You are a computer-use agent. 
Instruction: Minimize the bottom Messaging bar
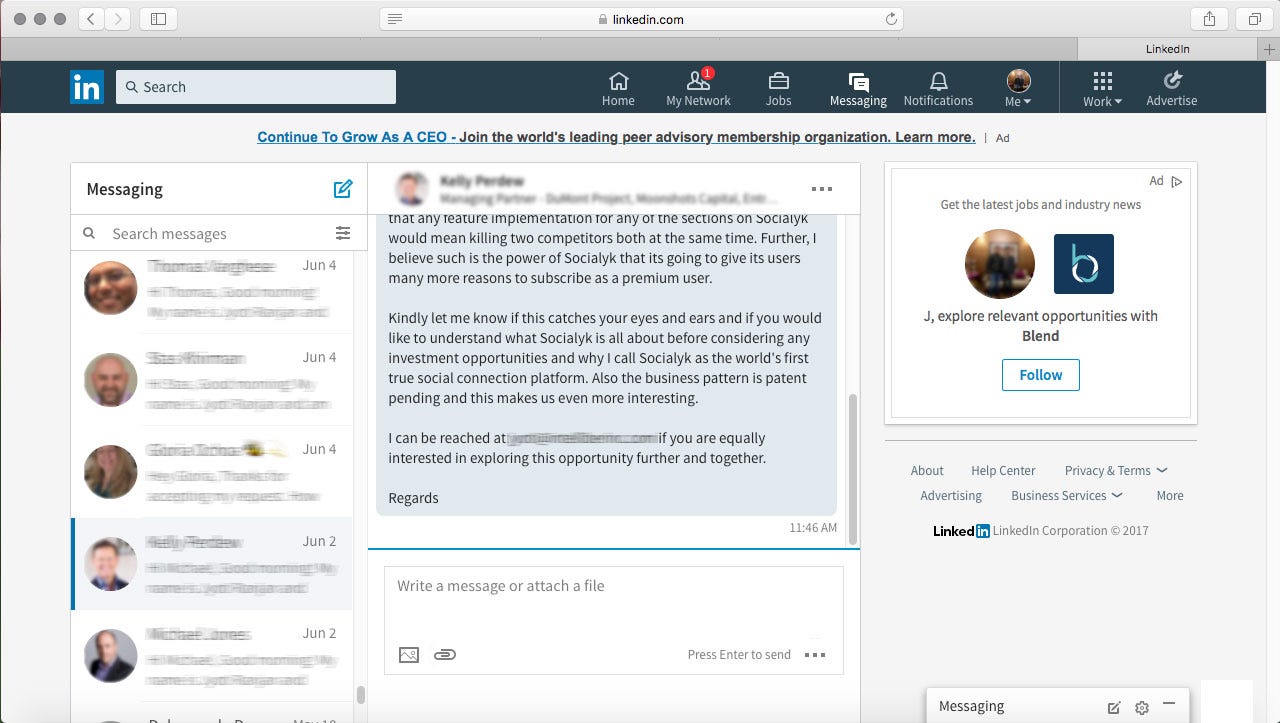1169,706
